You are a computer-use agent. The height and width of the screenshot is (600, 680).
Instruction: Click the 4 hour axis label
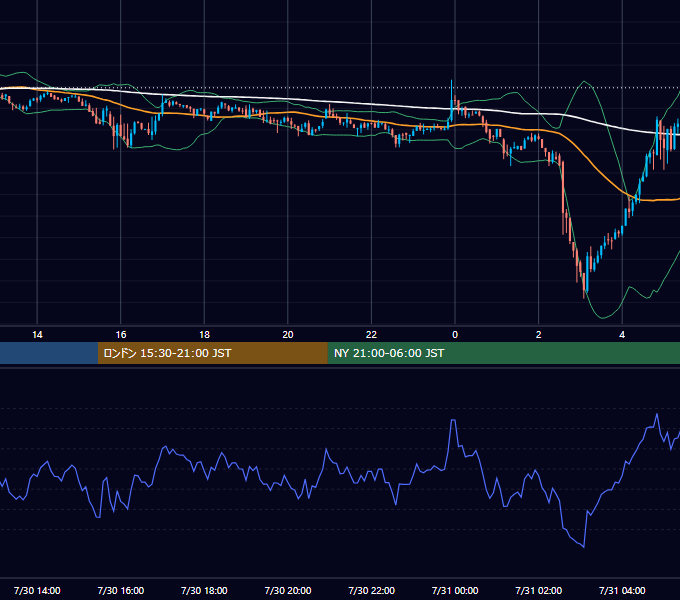point(622,335)
